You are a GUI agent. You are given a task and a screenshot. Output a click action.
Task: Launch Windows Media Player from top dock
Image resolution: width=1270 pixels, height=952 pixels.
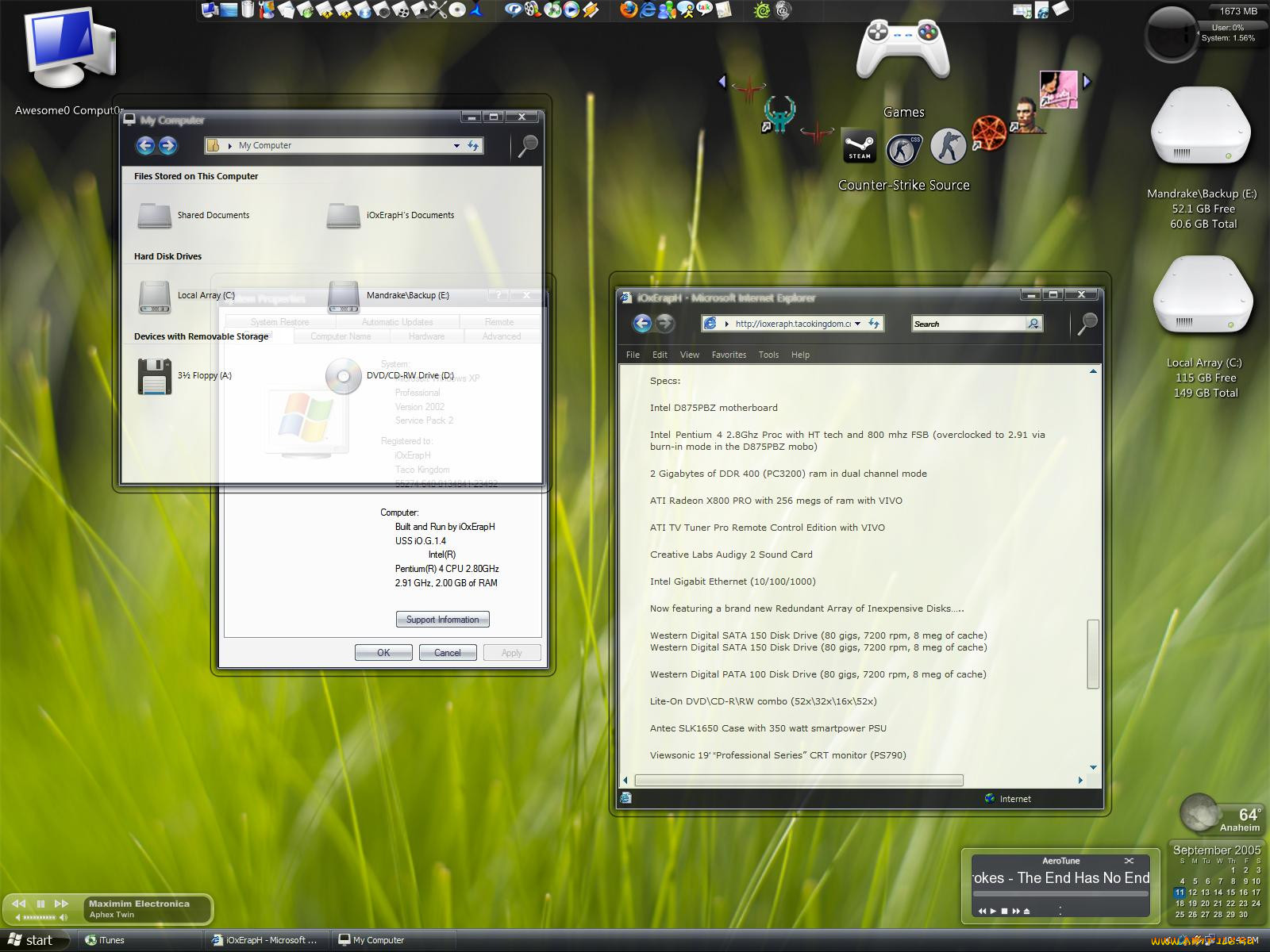pos(571,10)
